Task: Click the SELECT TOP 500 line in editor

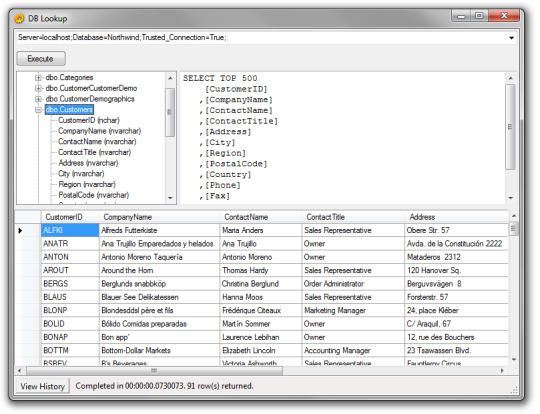Action: click(220, 78)
